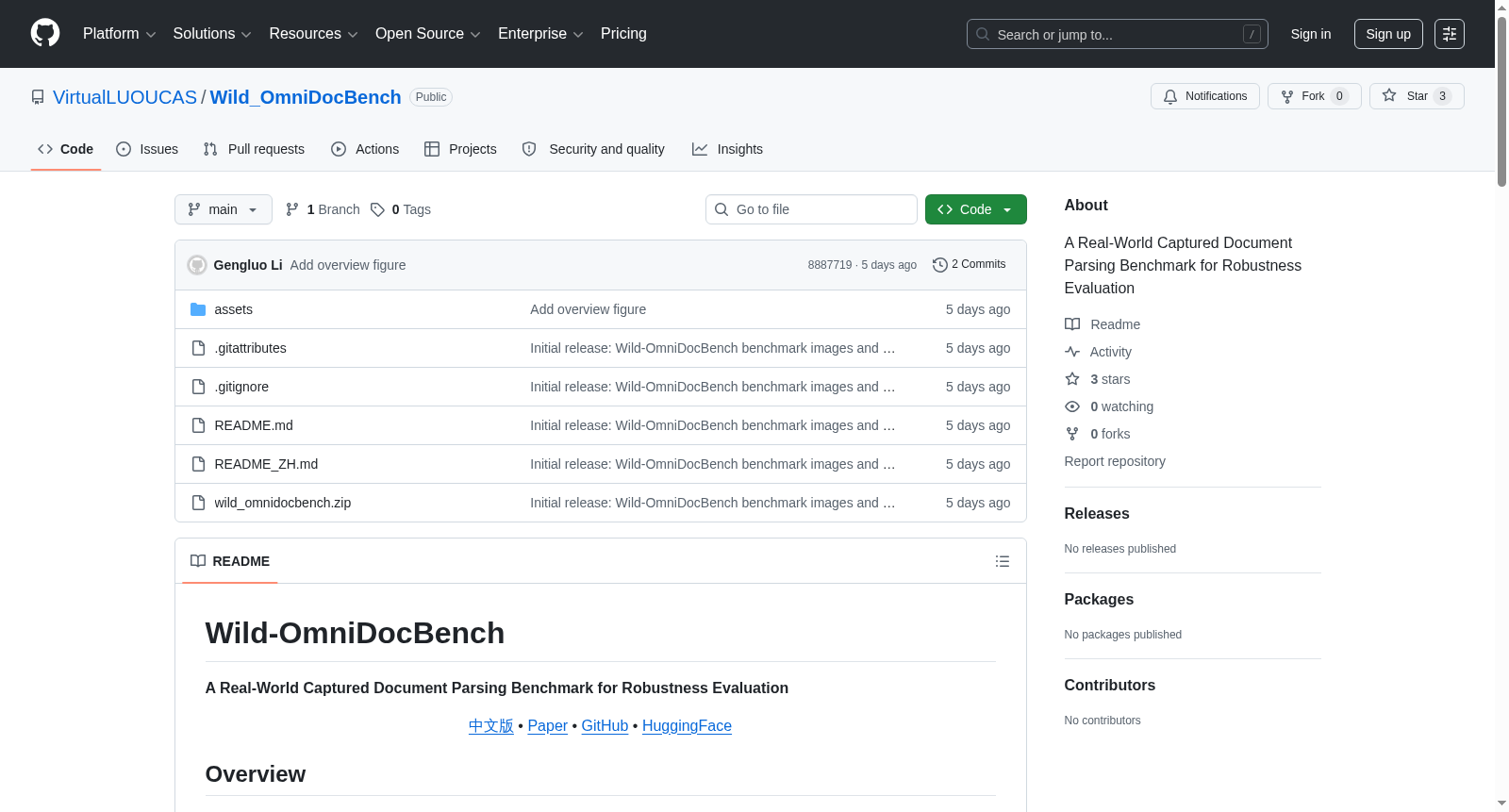1509x812 pixels.
Task: Expand the Solutions menu
Action: (x=212, y=34)
